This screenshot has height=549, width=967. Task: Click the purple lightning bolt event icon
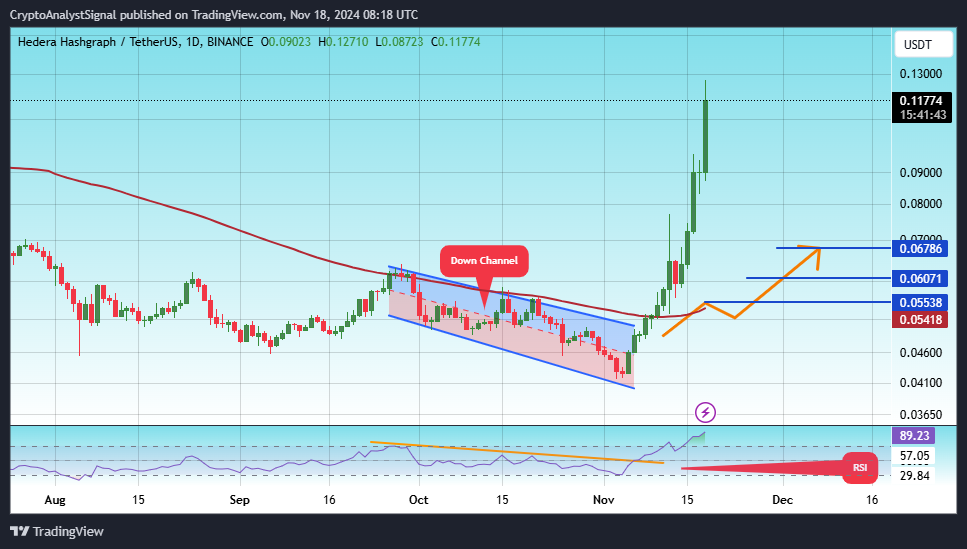tap(706, 412)
